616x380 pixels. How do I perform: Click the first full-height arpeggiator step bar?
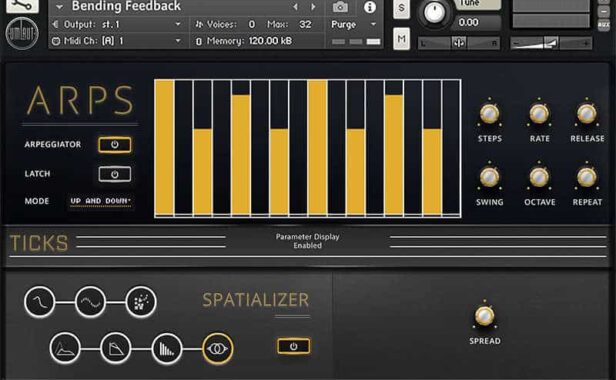coord(165,148)
